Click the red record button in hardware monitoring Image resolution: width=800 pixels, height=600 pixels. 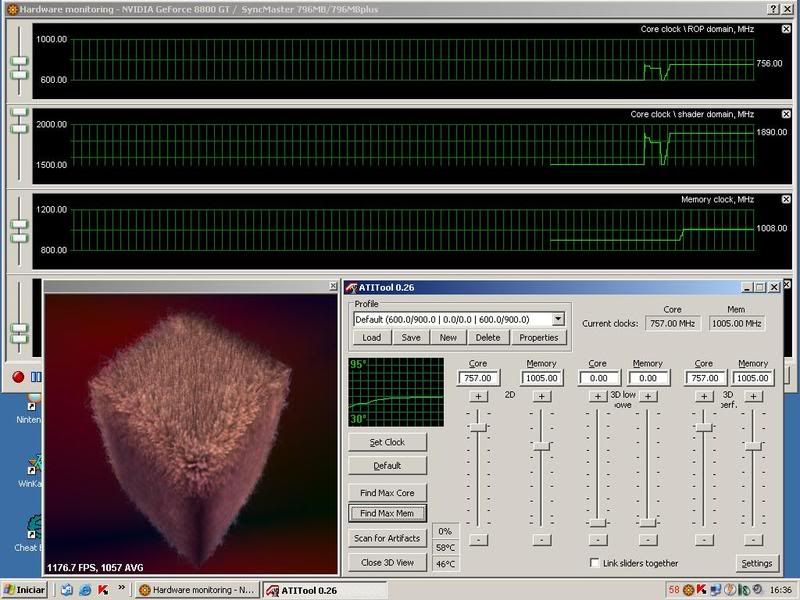tap(18, 377)
